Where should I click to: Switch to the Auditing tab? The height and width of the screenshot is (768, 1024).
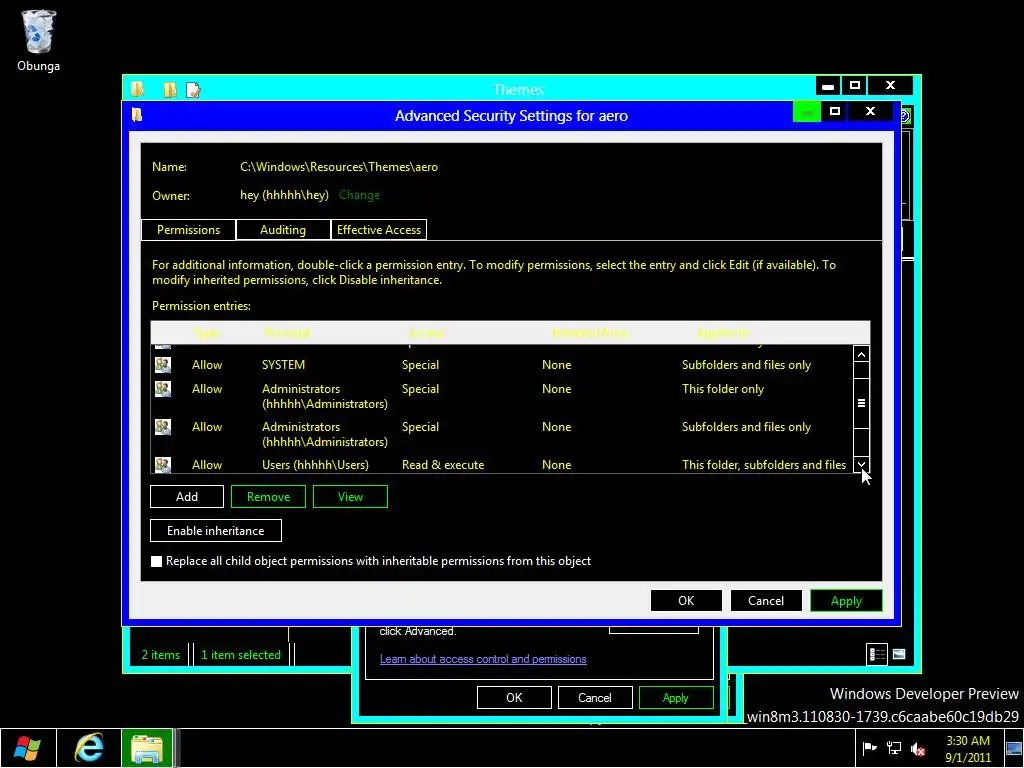tap(283, 229)
